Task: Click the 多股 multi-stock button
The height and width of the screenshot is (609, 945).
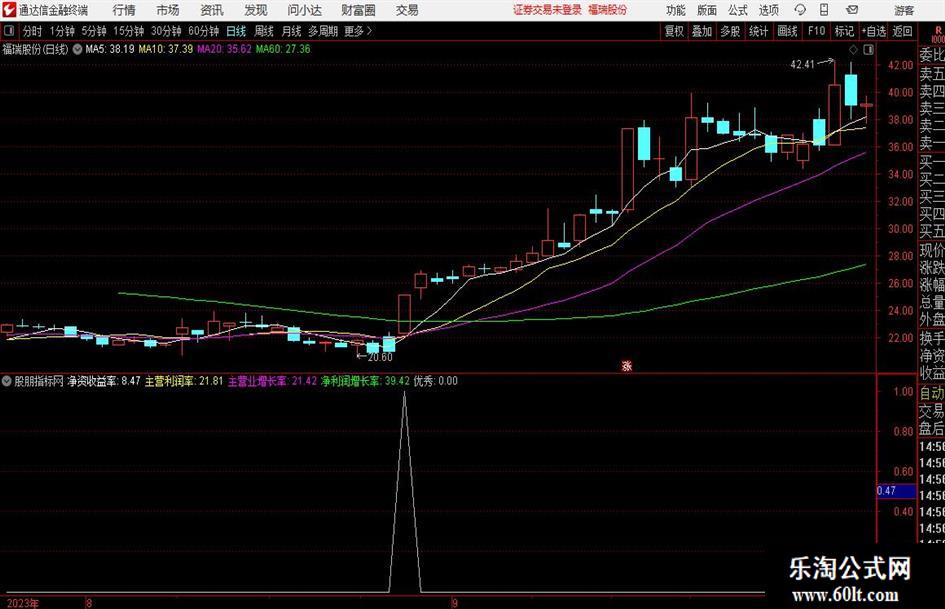Action: [730, 31]
